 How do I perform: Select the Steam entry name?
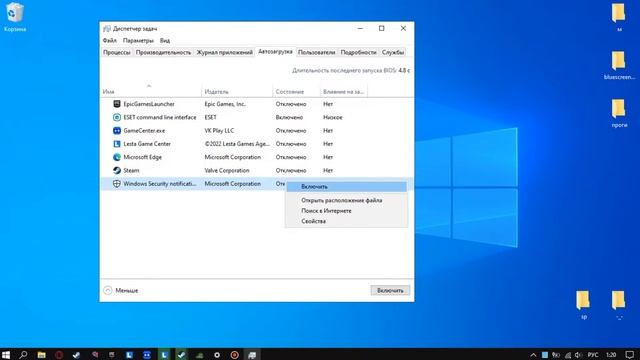click(131, 170)
